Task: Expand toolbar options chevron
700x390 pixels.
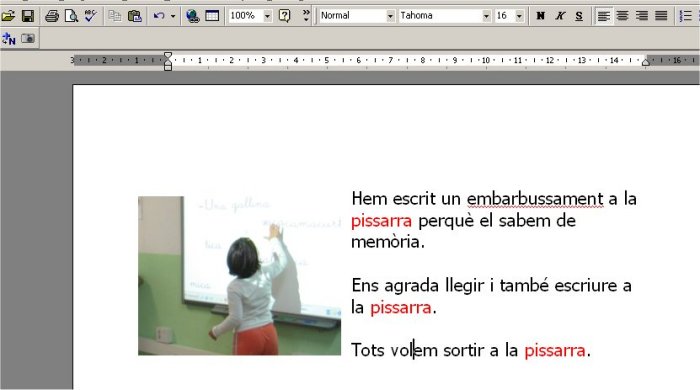Action: tap(306, 16)
